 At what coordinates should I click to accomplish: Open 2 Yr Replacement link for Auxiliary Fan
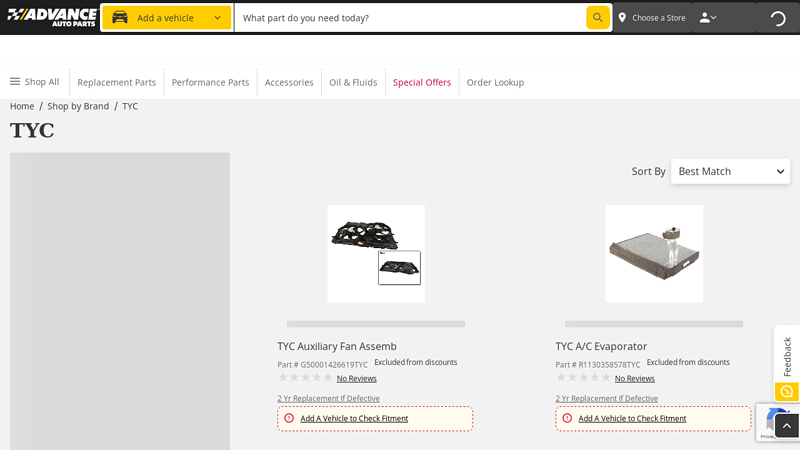(329, 398)
